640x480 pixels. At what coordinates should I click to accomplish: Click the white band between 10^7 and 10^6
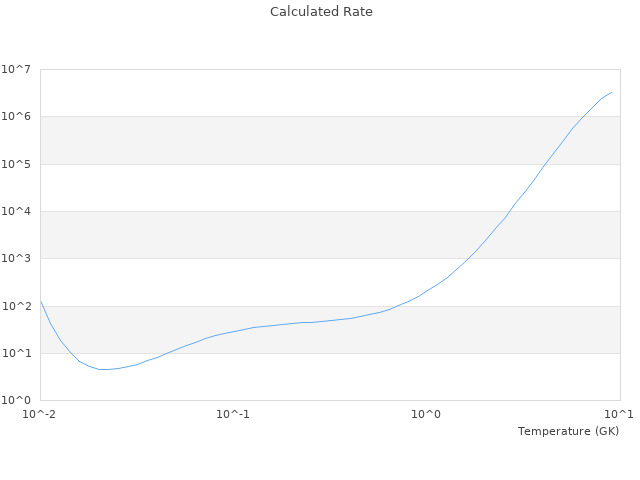(x=250, y=93)
